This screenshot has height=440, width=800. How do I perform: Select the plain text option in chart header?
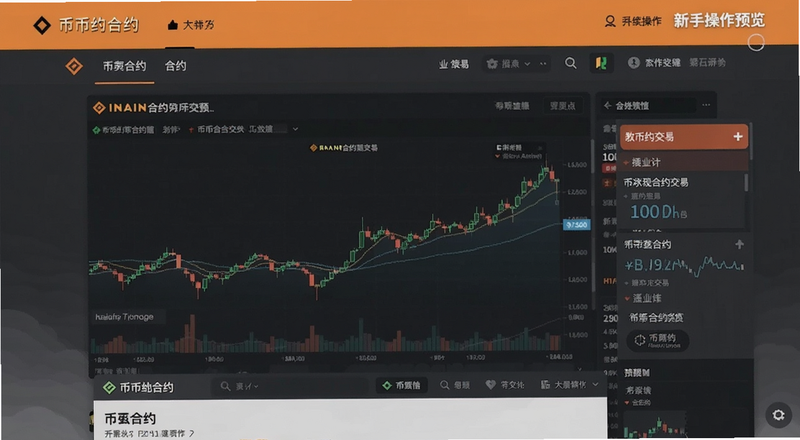pos(512,106)
